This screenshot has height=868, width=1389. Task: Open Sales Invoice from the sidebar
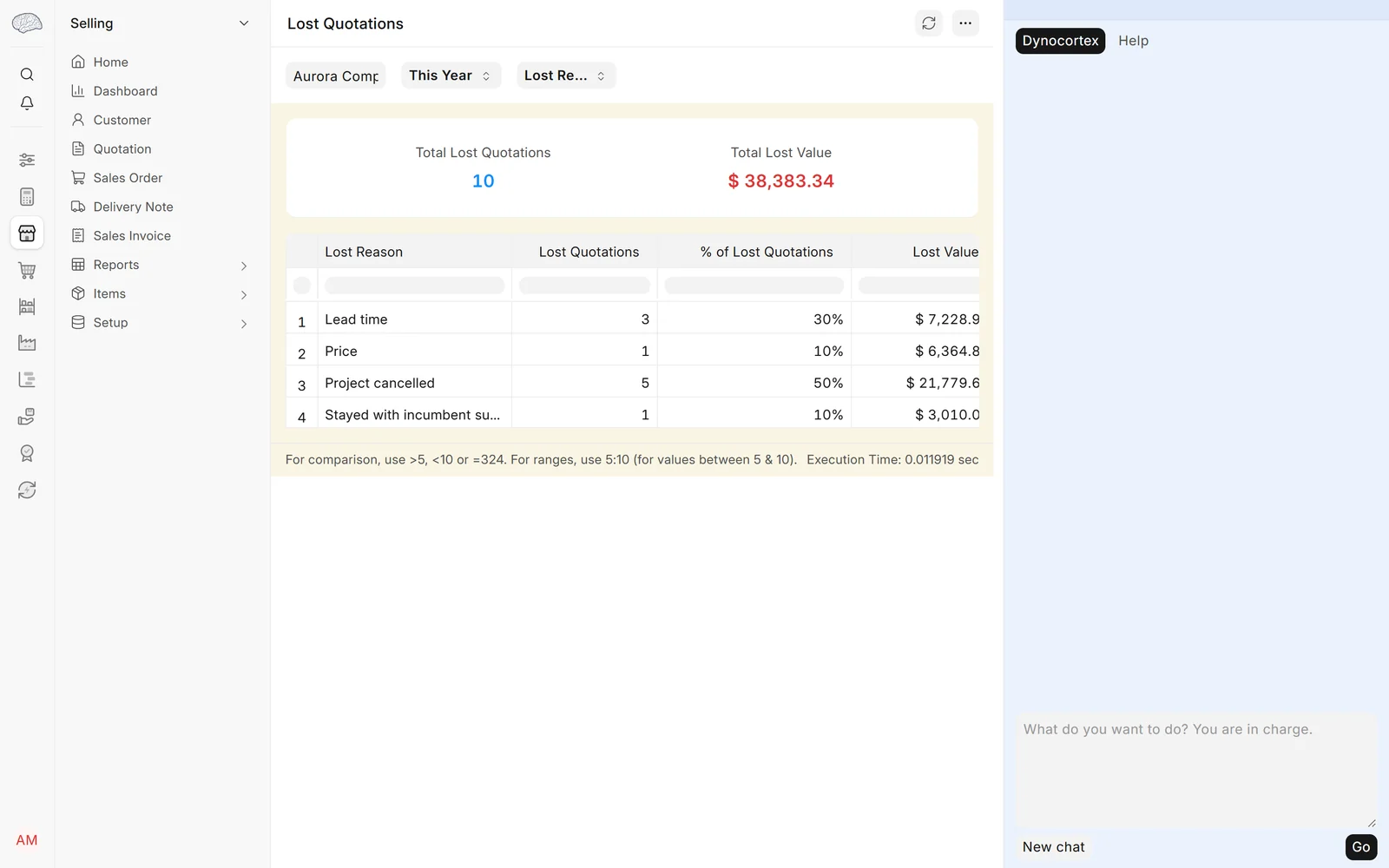pos(132,236)
